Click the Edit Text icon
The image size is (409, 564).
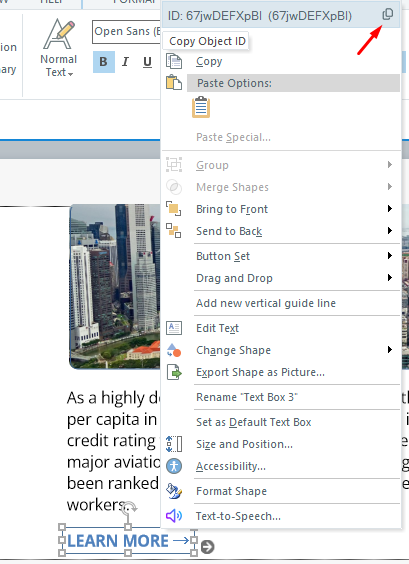174,328
